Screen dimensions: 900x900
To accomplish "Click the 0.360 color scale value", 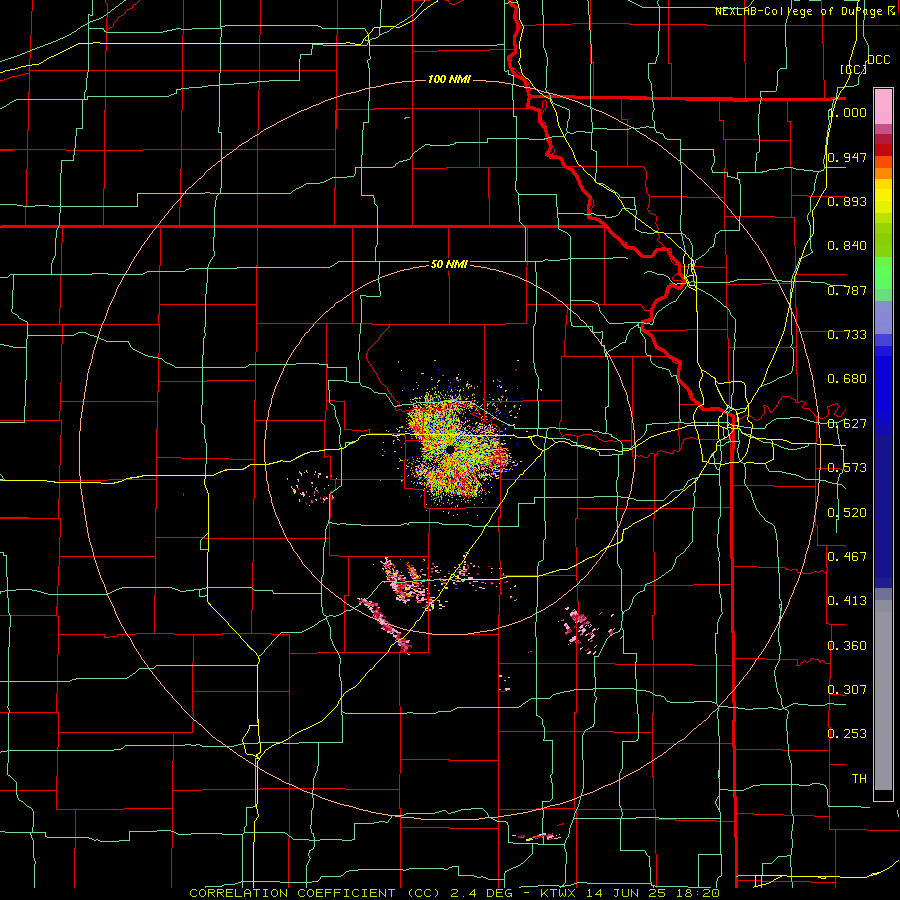I will click(847, 646).
